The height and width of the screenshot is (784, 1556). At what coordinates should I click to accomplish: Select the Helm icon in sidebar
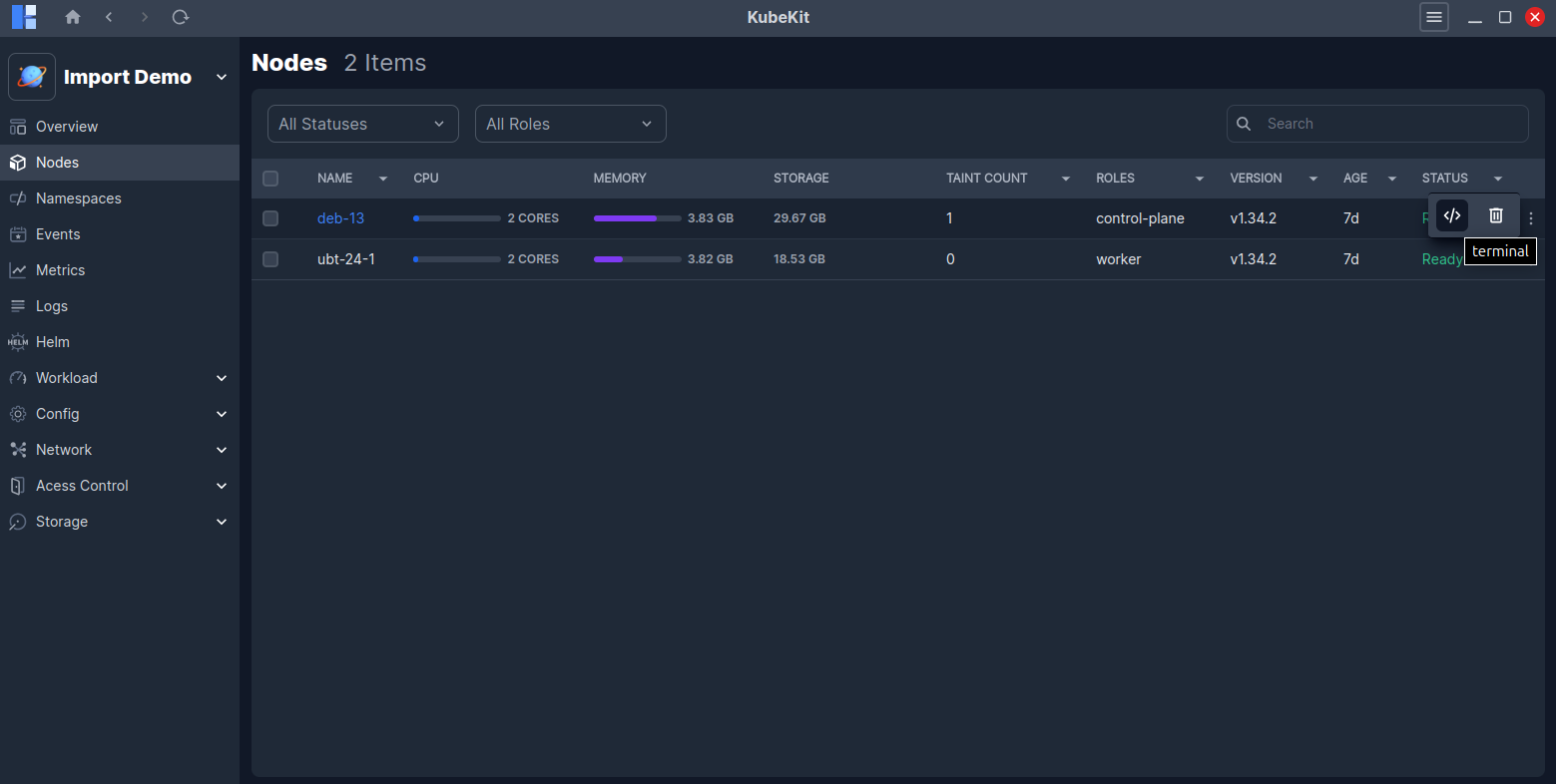click(x=18, y=341)
